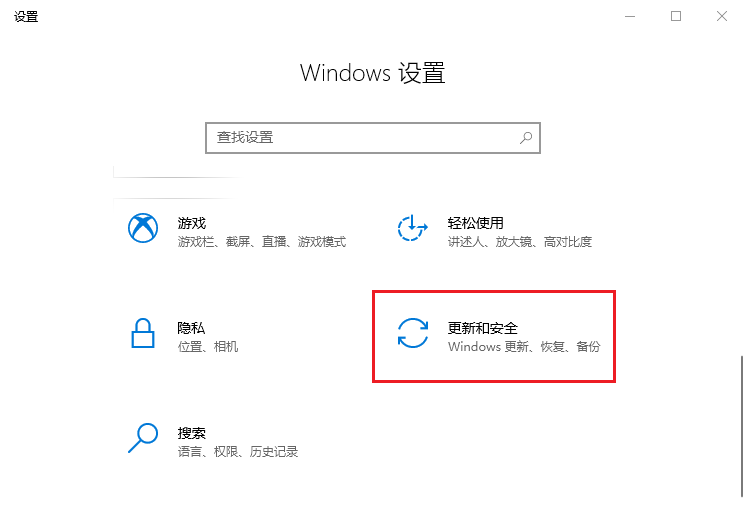
Task: Open the 轻松使用 settings title
Action: tap(476, 223)
